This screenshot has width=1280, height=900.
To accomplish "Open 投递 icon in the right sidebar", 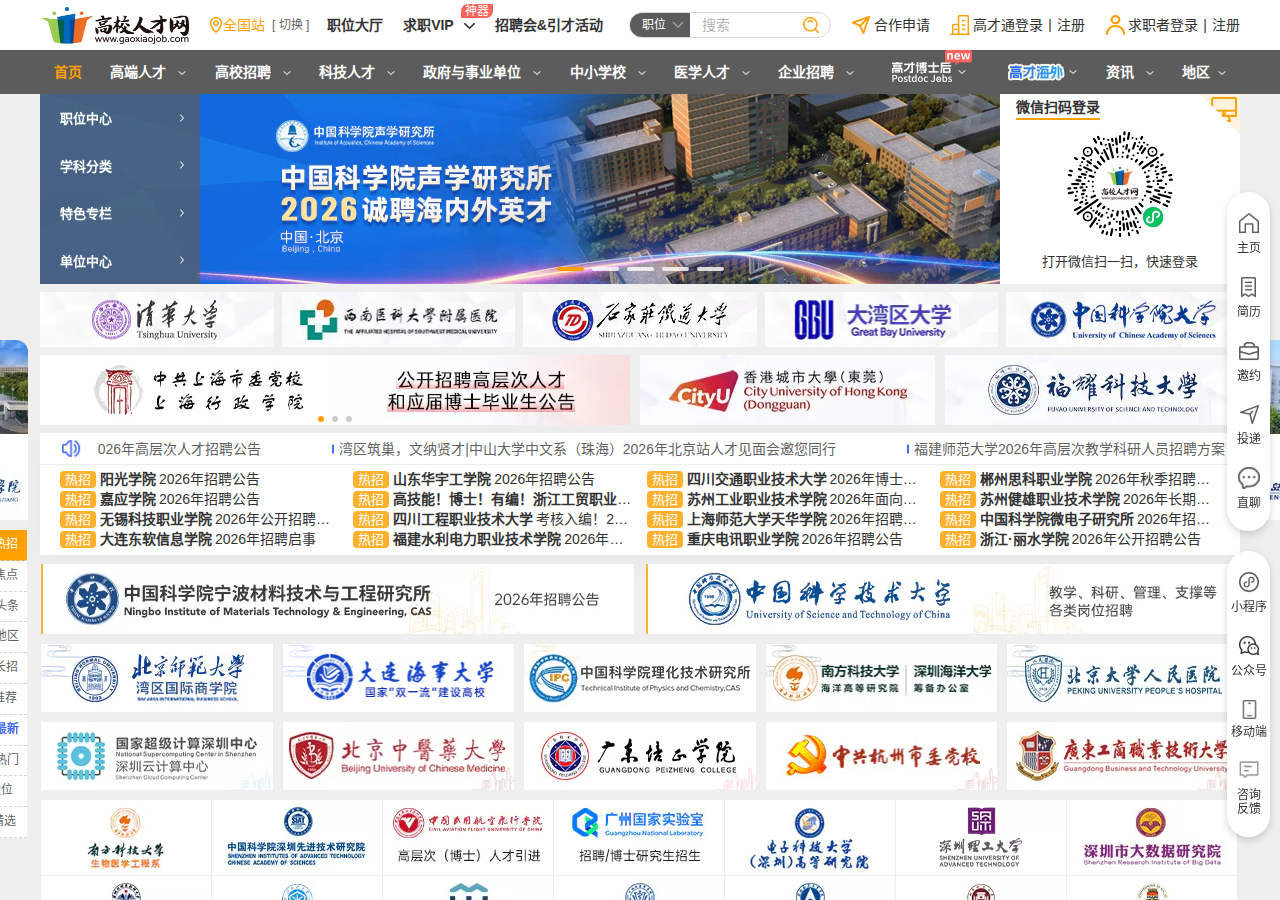I will pyautogui.click(x=1249, y=425).
